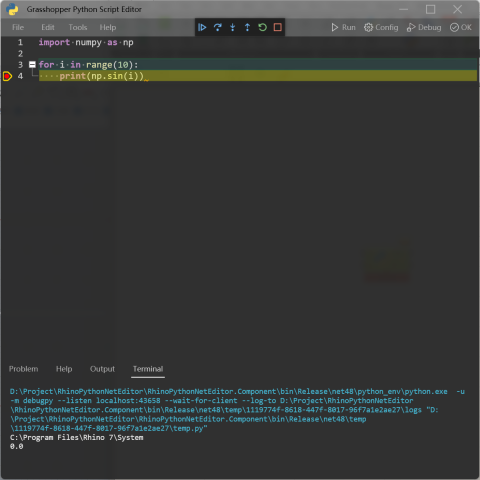Open the Help menu in the menu bar
This screenshot has height=480, width=480.
tap(108, 27)
